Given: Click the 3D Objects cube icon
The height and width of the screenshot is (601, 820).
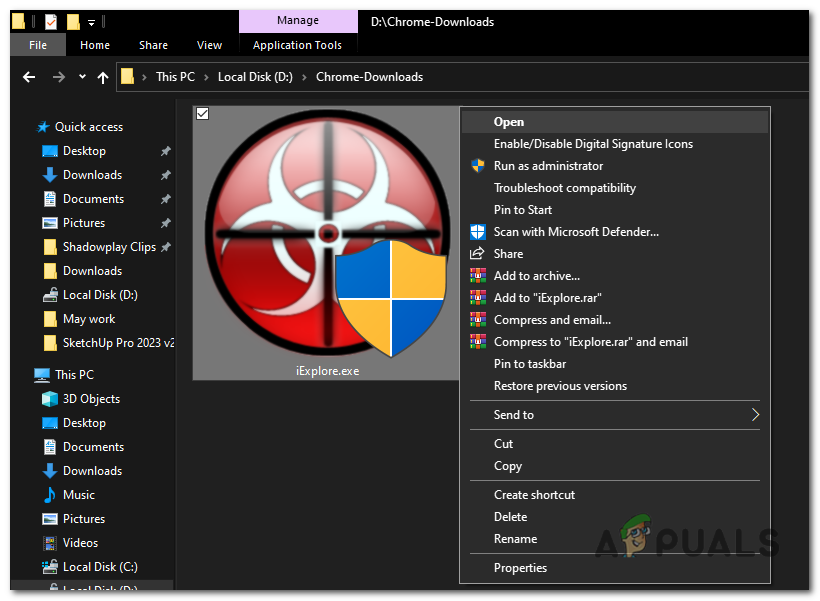Looking at the screenshot, I should 50,399.
